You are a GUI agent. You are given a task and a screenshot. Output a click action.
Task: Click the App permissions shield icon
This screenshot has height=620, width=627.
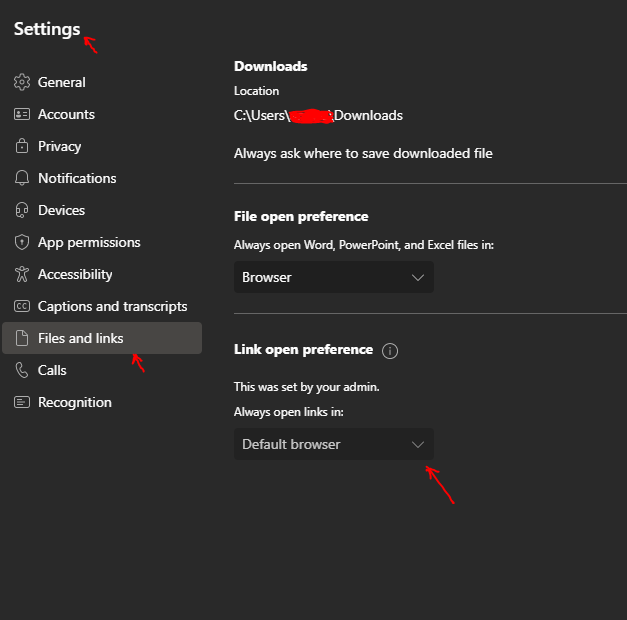pyautogui.click(x=22, y=242)
